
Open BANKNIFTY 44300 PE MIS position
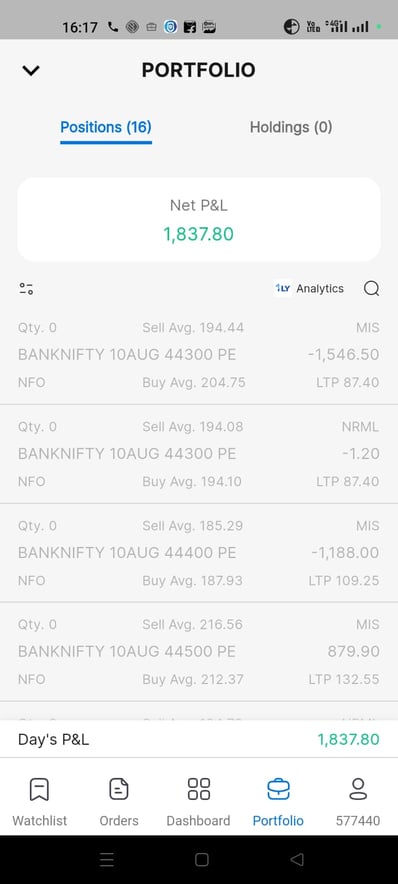pos(199,355)
